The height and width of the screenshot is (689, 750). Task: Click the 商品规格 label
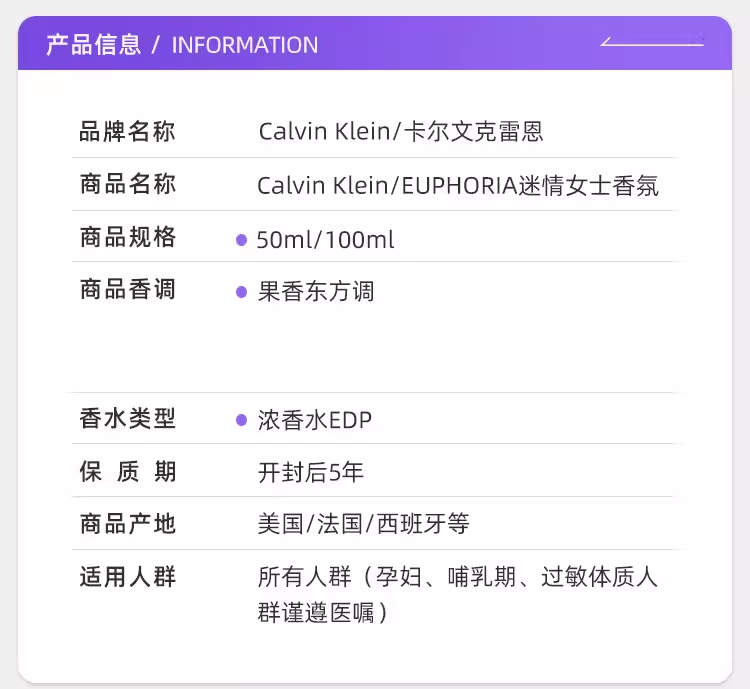(127, 238)
